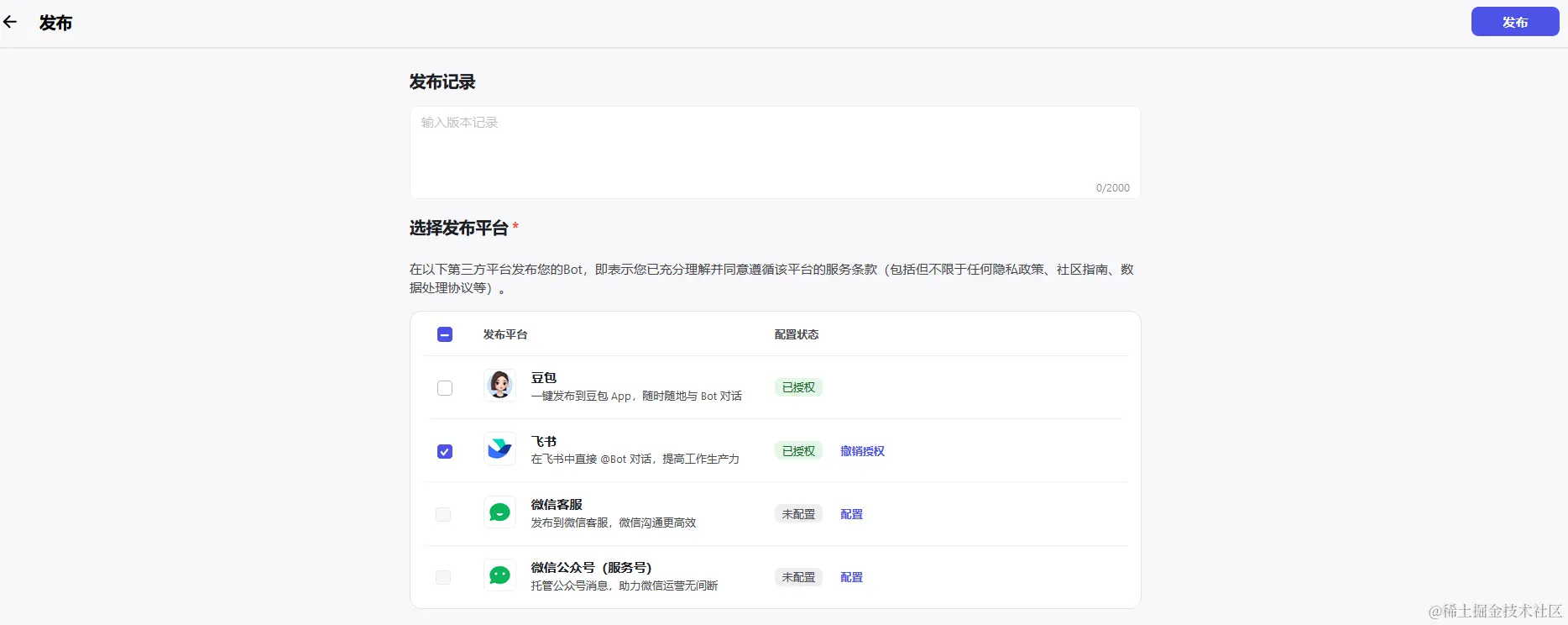Check the 豆包 platform checkbox
The height and width of the screenshot is (625, 1568).
[x=445, y=388]
